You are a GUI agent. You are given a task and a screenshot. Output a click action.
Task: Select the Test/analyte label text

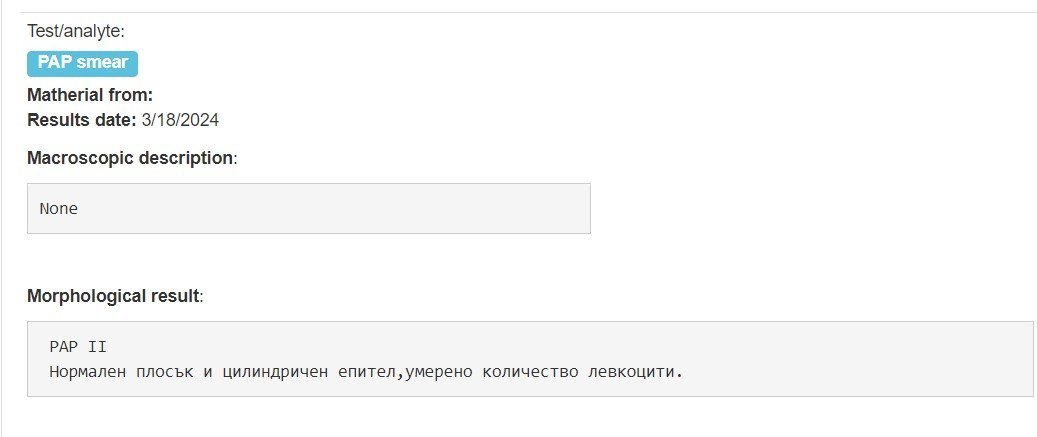[x=75, y=30]
